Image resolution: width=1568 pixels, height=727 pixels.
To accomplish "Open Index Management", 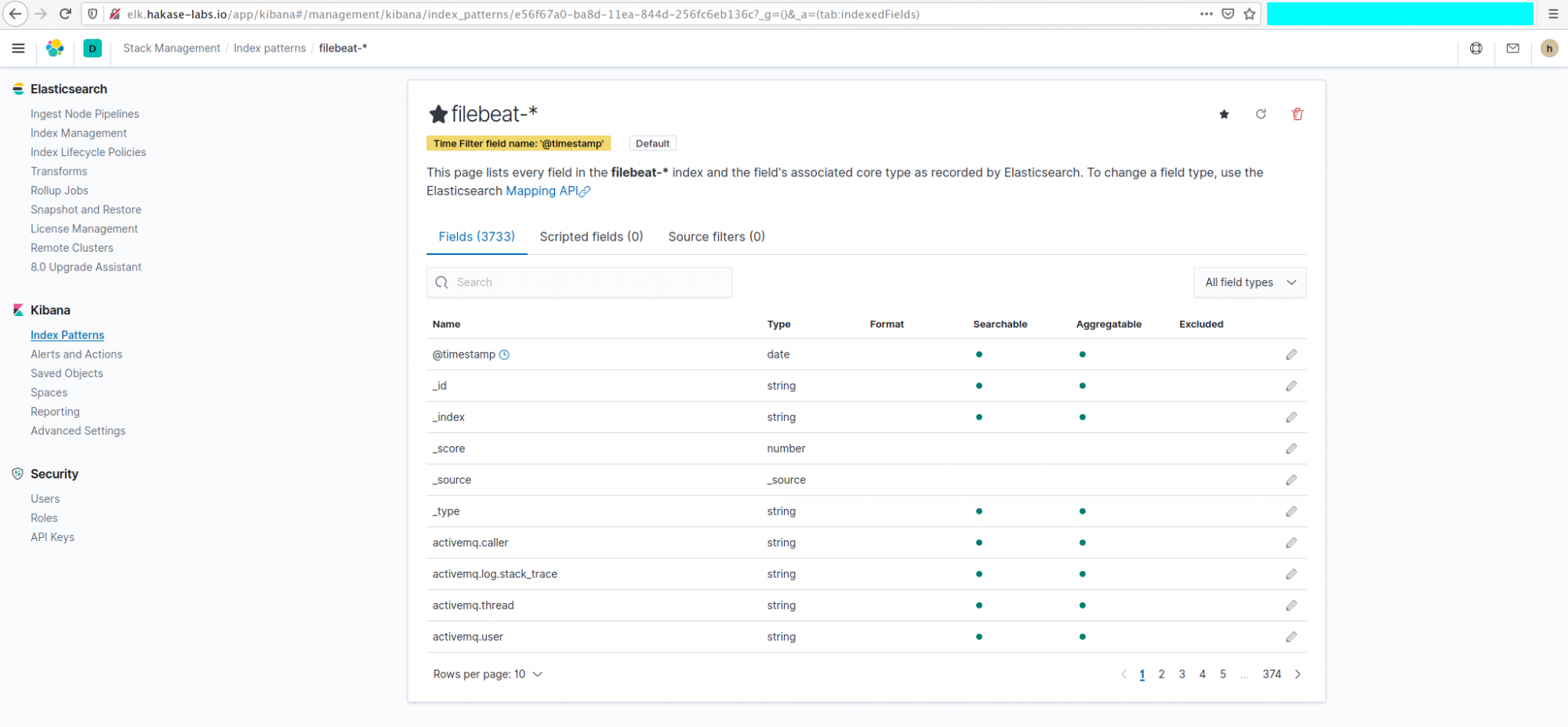I will pos(78,133).
